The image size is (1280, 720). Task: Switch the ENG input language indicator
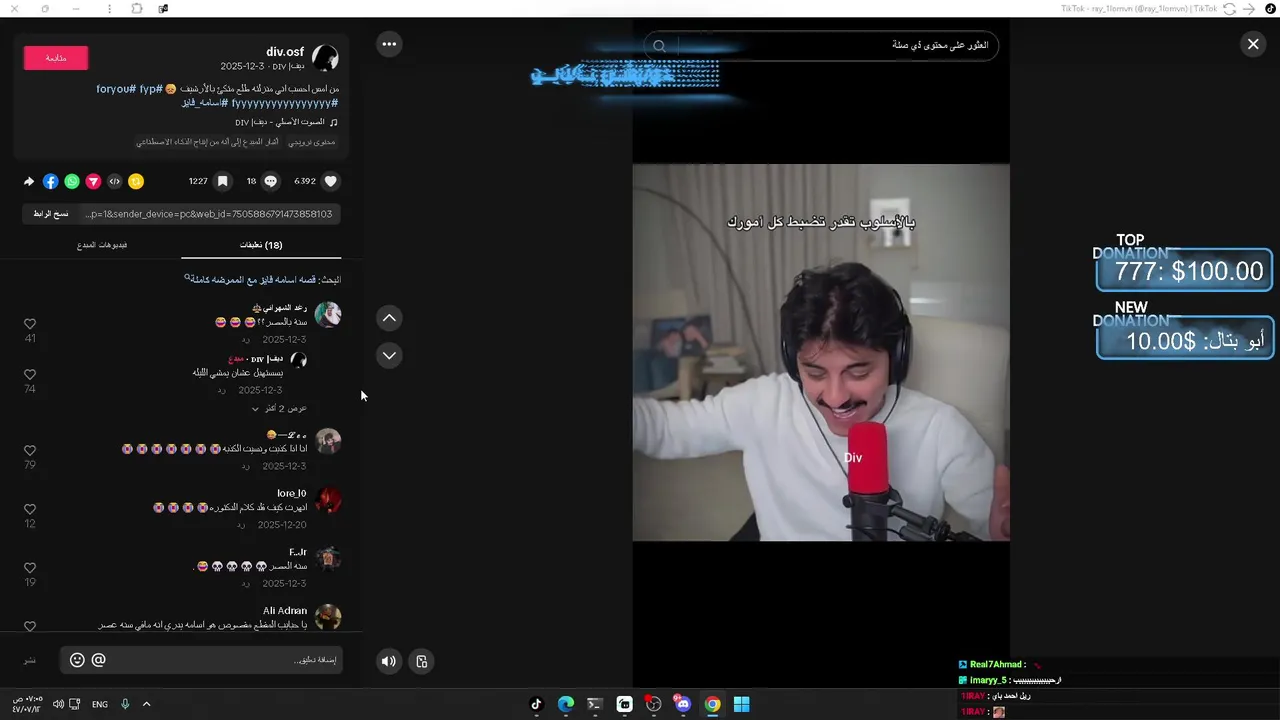click(x=100, y=704)
